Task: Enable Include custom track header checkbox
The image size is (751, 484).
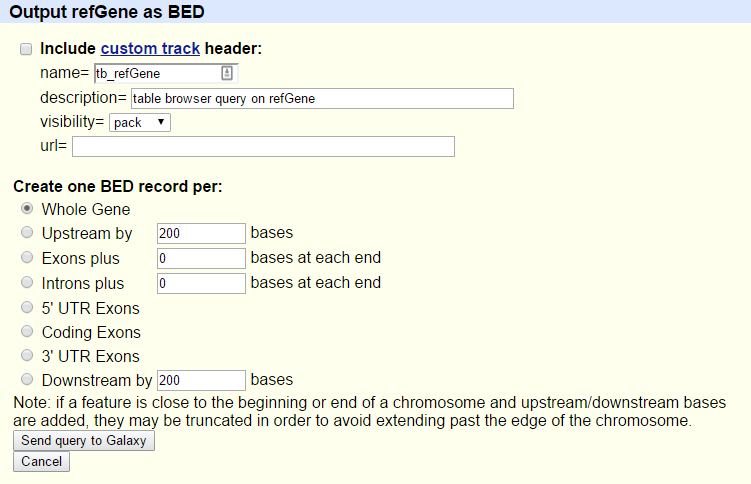Action: click(x=26, y=49)
